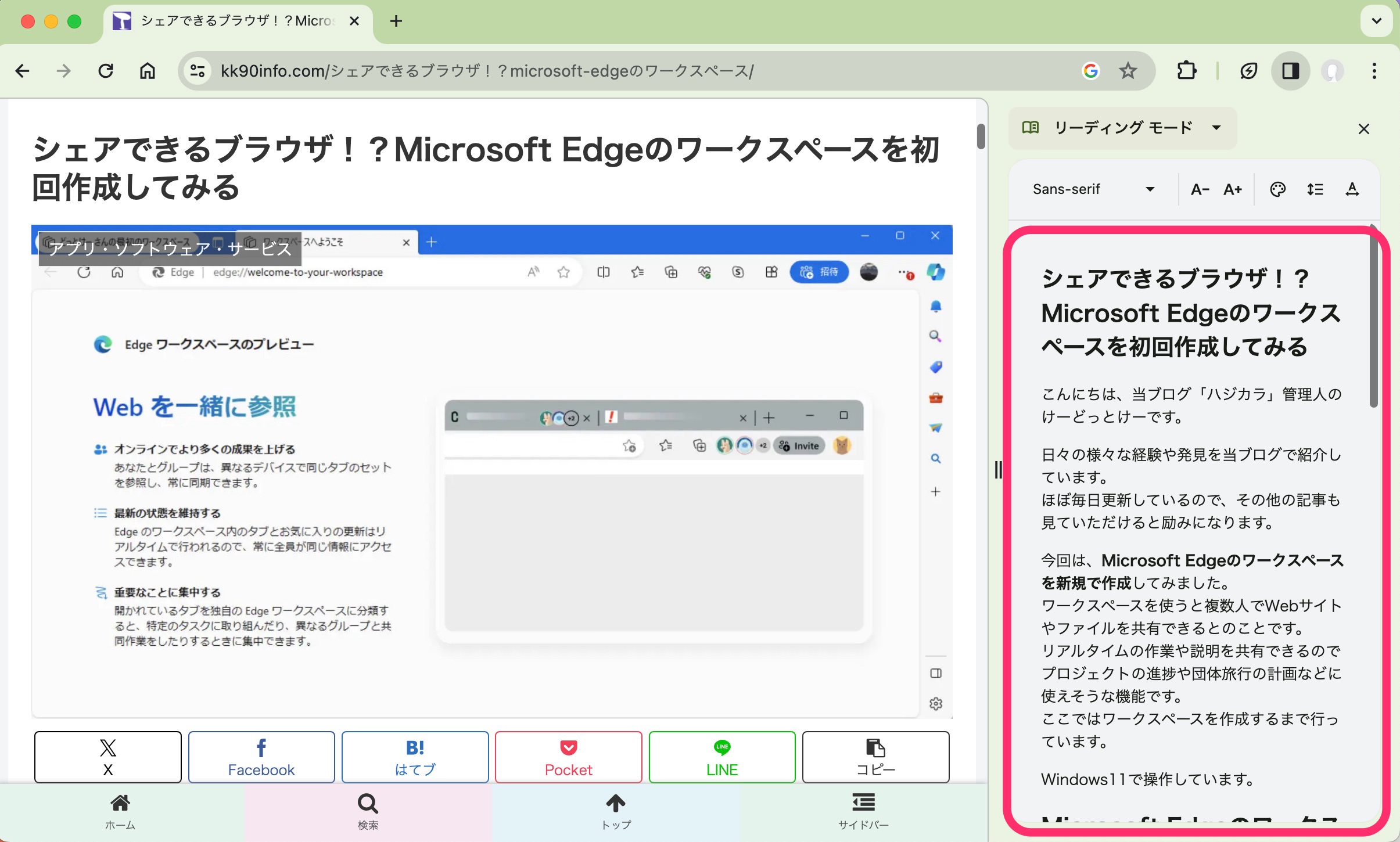Close the reading mode side panel
The height and width of the screenshot is (842, 1400).
1364,129
